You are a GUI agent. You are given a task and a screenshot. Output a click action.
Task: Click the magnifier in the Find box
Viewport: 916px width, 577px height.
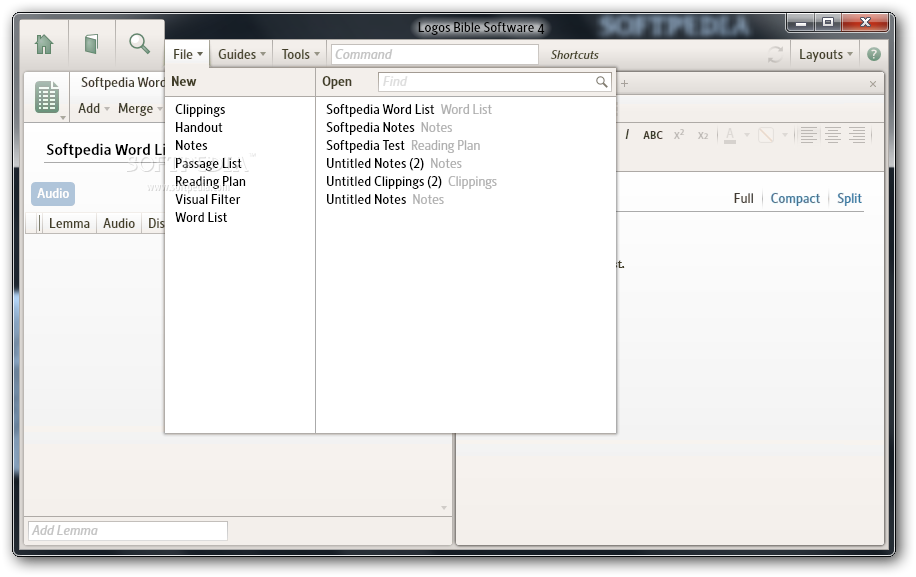pos(601,82)
